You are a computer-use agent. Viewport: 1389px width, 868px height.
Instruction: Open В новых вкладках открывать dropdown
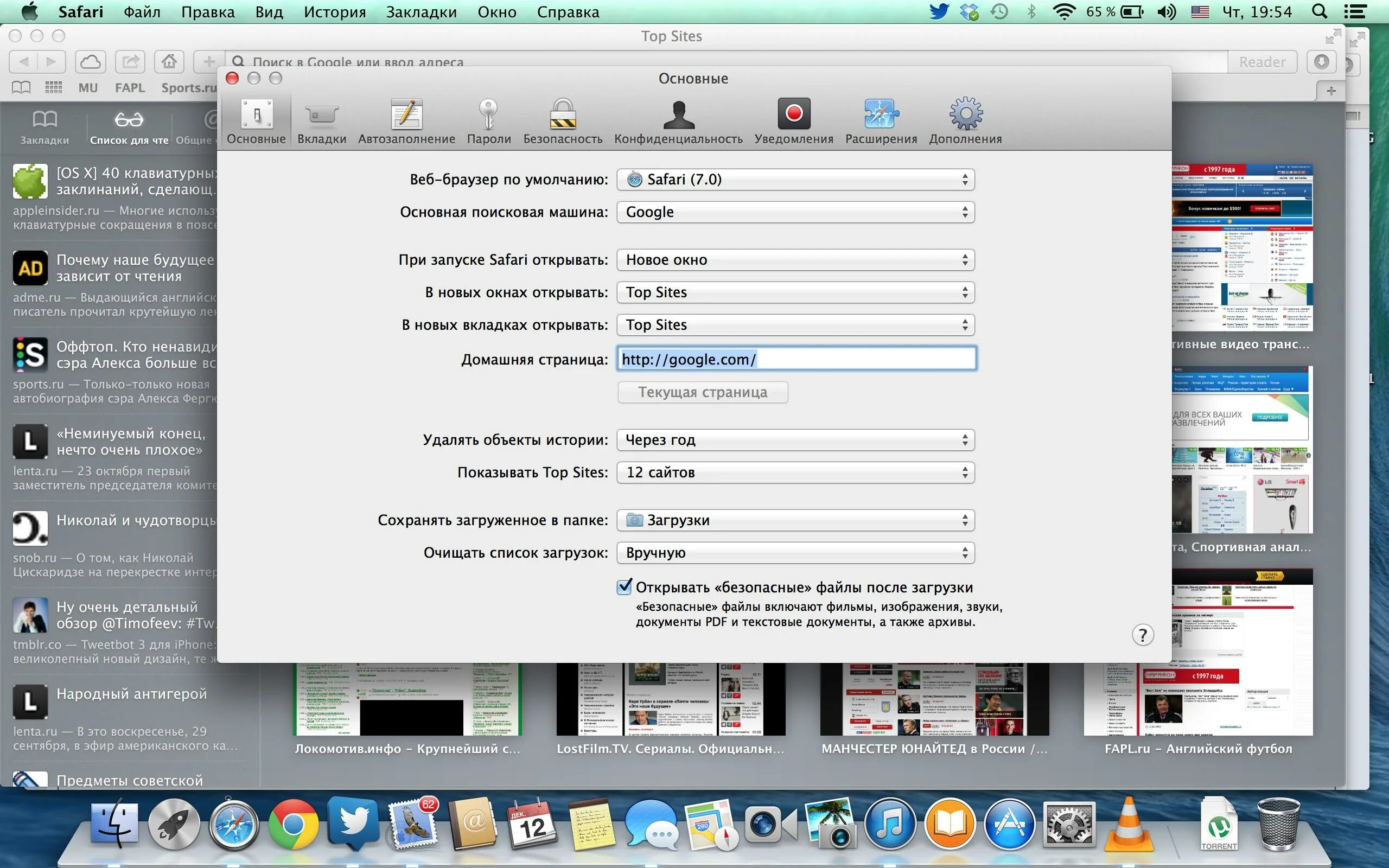[795, 325]
